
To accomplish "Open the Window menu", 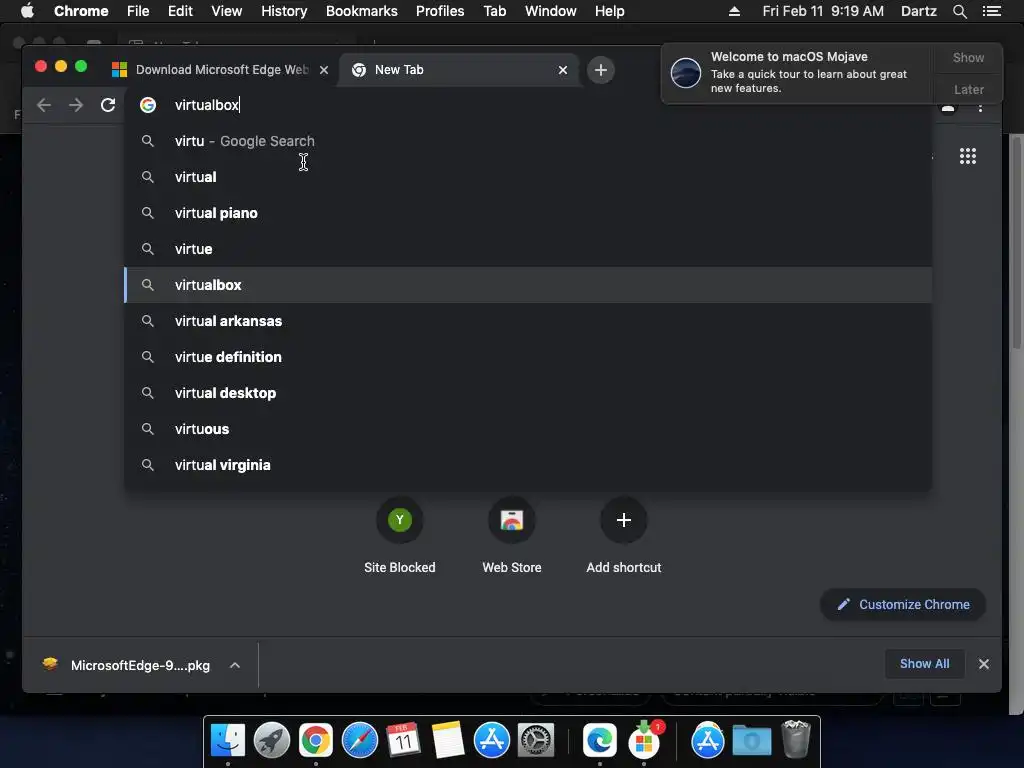I will [x=551, y=11].
